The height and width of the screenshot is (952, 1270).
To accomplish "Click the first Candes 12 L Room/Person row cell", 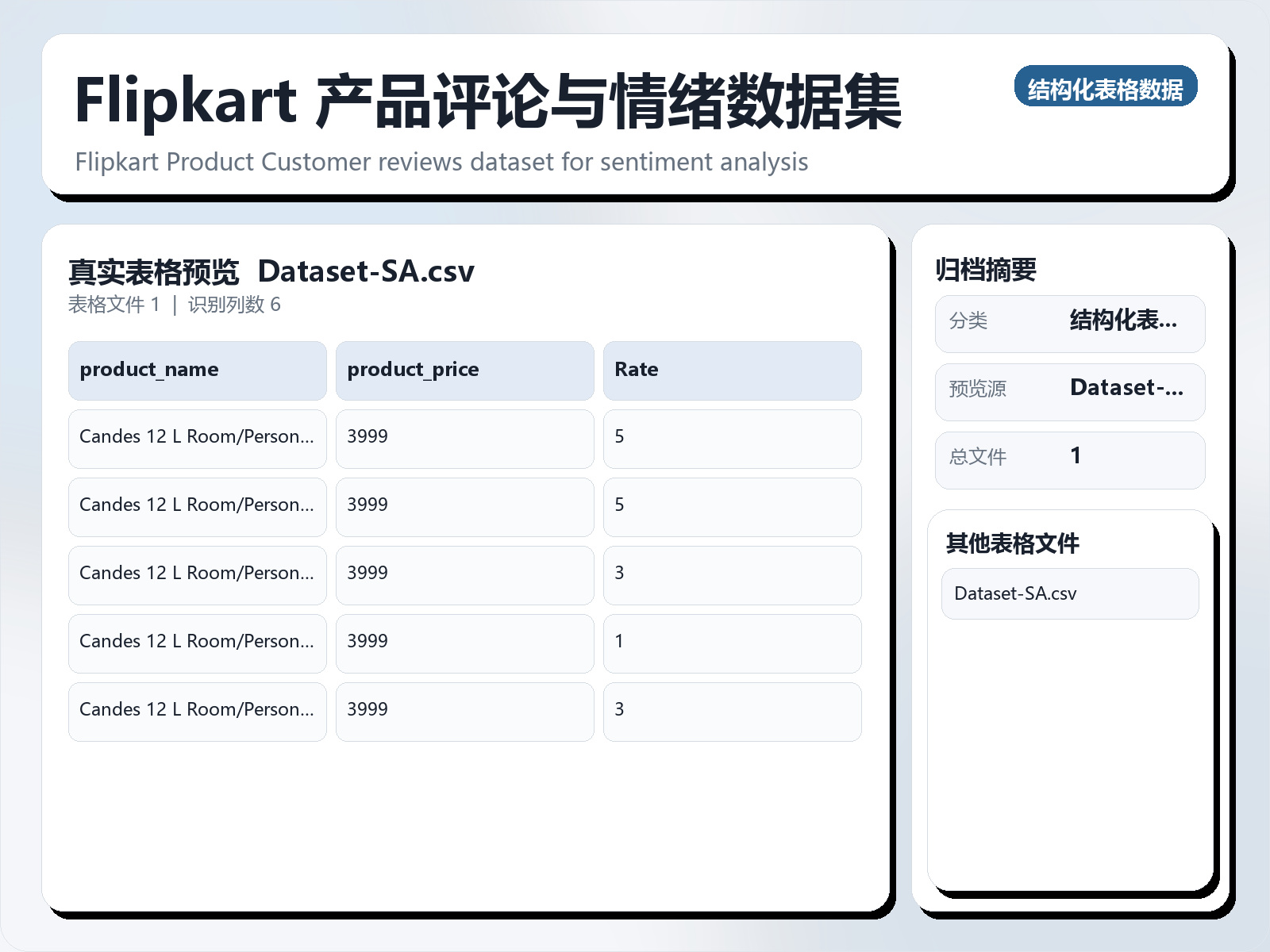I will click(197, 439).
